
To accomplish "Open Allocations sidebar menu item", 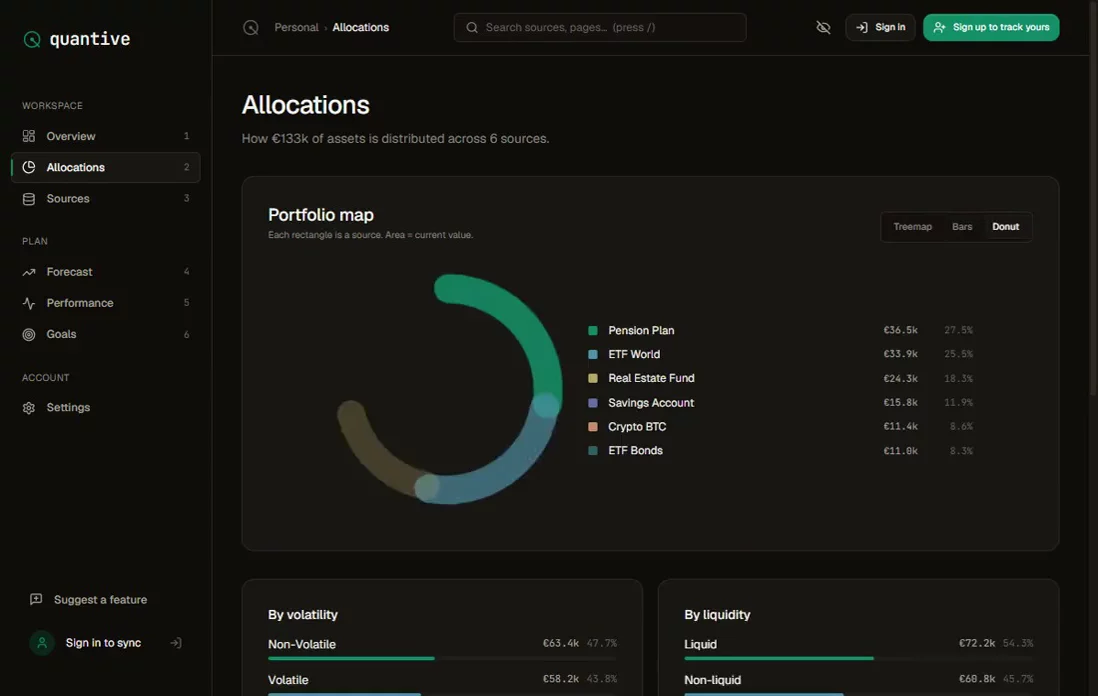I will pyautogui.click(x=106, y=167).
